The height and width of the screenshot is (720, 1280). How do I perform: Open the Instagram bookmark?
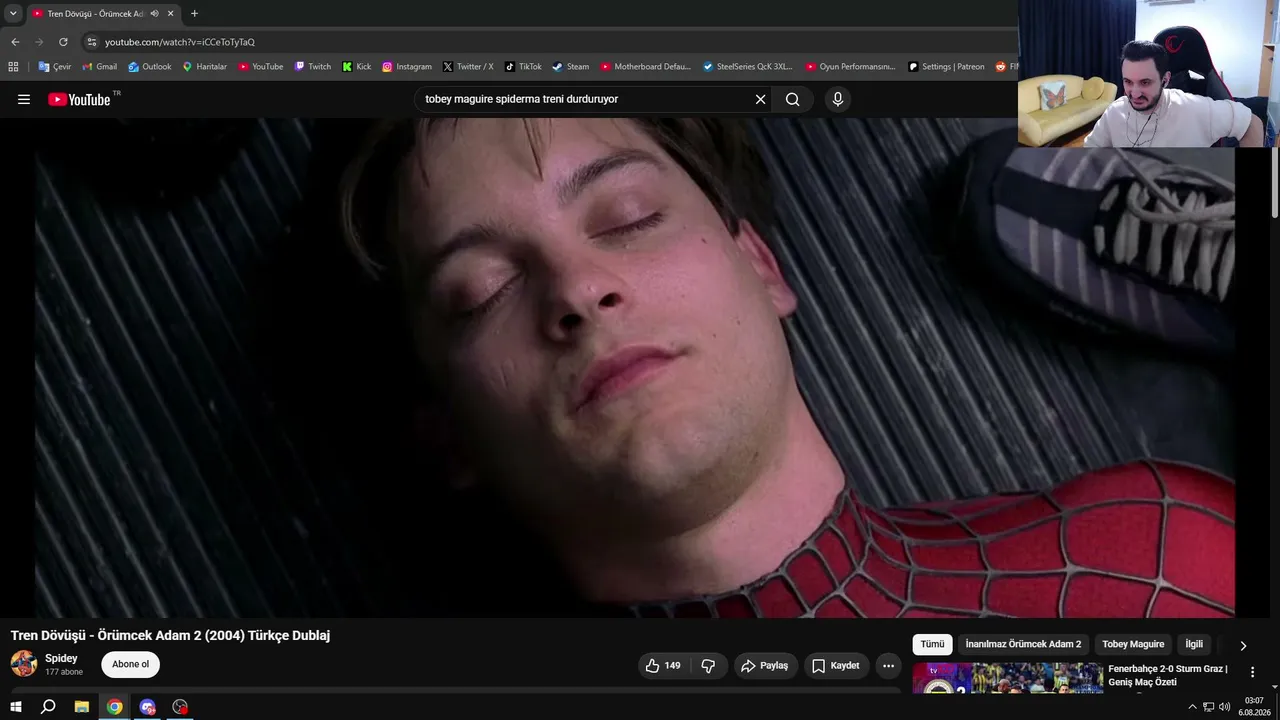[406, 67]
